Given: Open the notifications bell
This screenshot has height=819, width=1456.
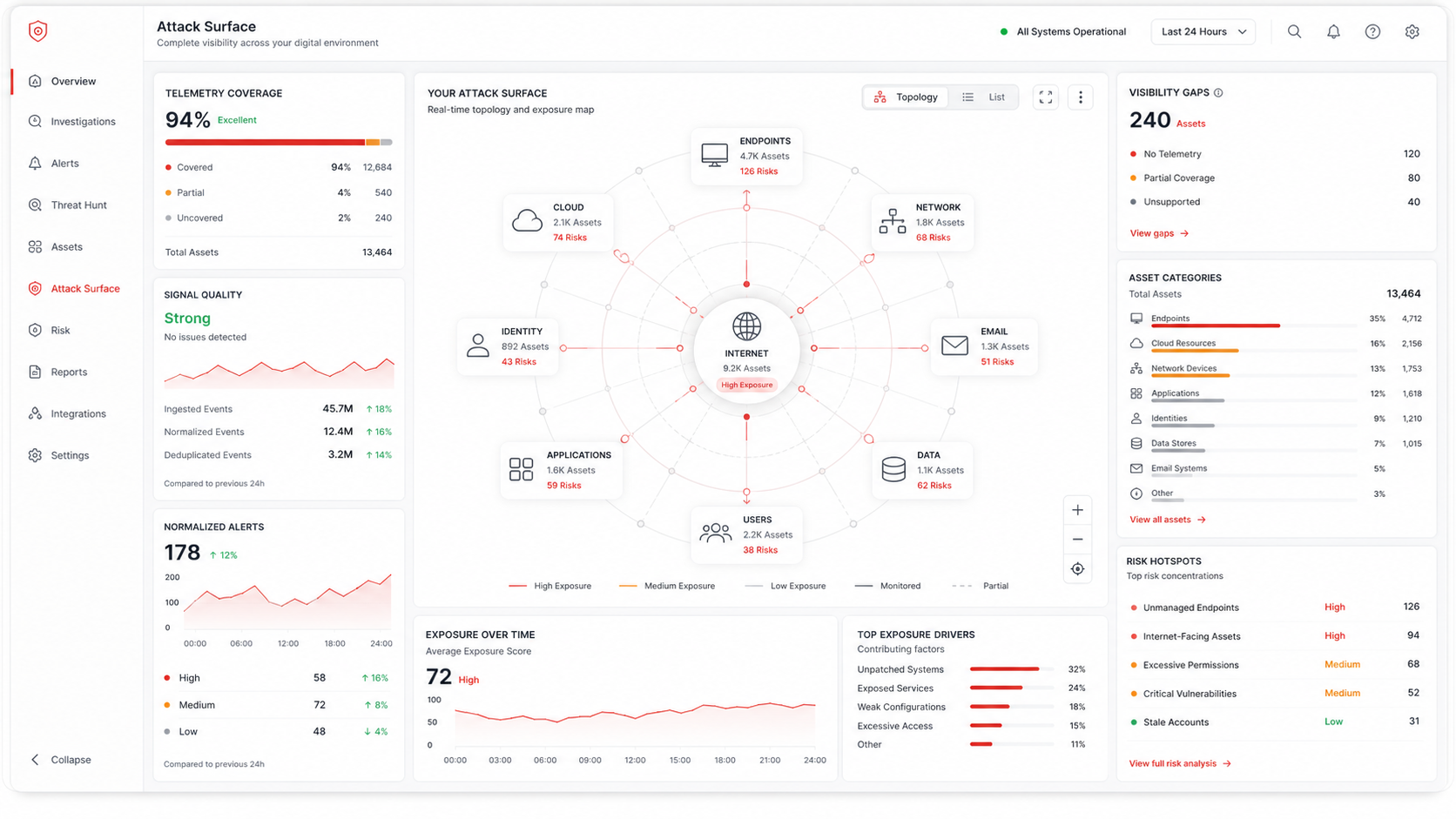Looking at the screenshot, I should [x=1333, y=31].
